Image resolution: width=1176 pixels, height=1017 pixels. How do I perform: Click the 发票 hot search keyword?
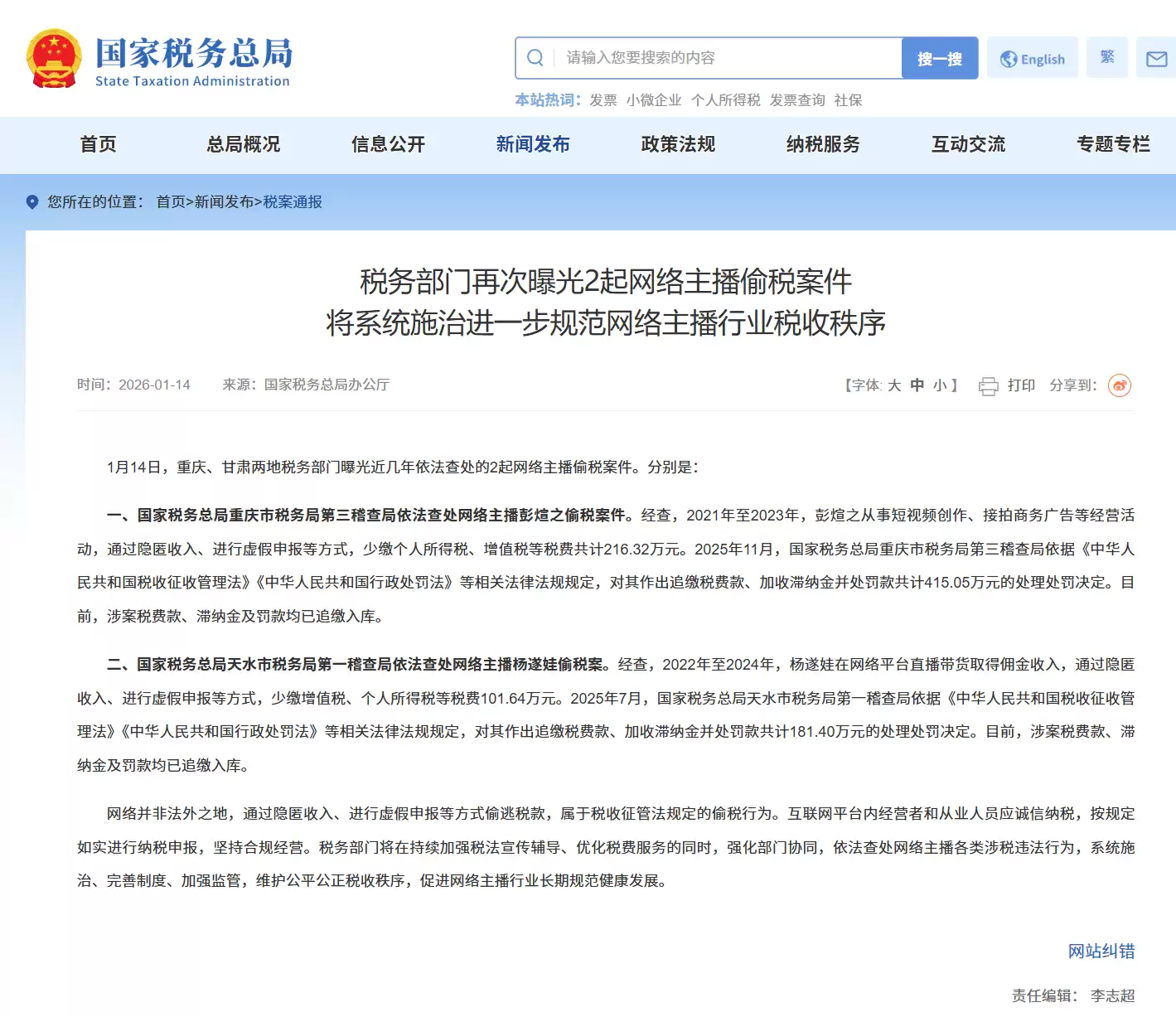[603, 99]
